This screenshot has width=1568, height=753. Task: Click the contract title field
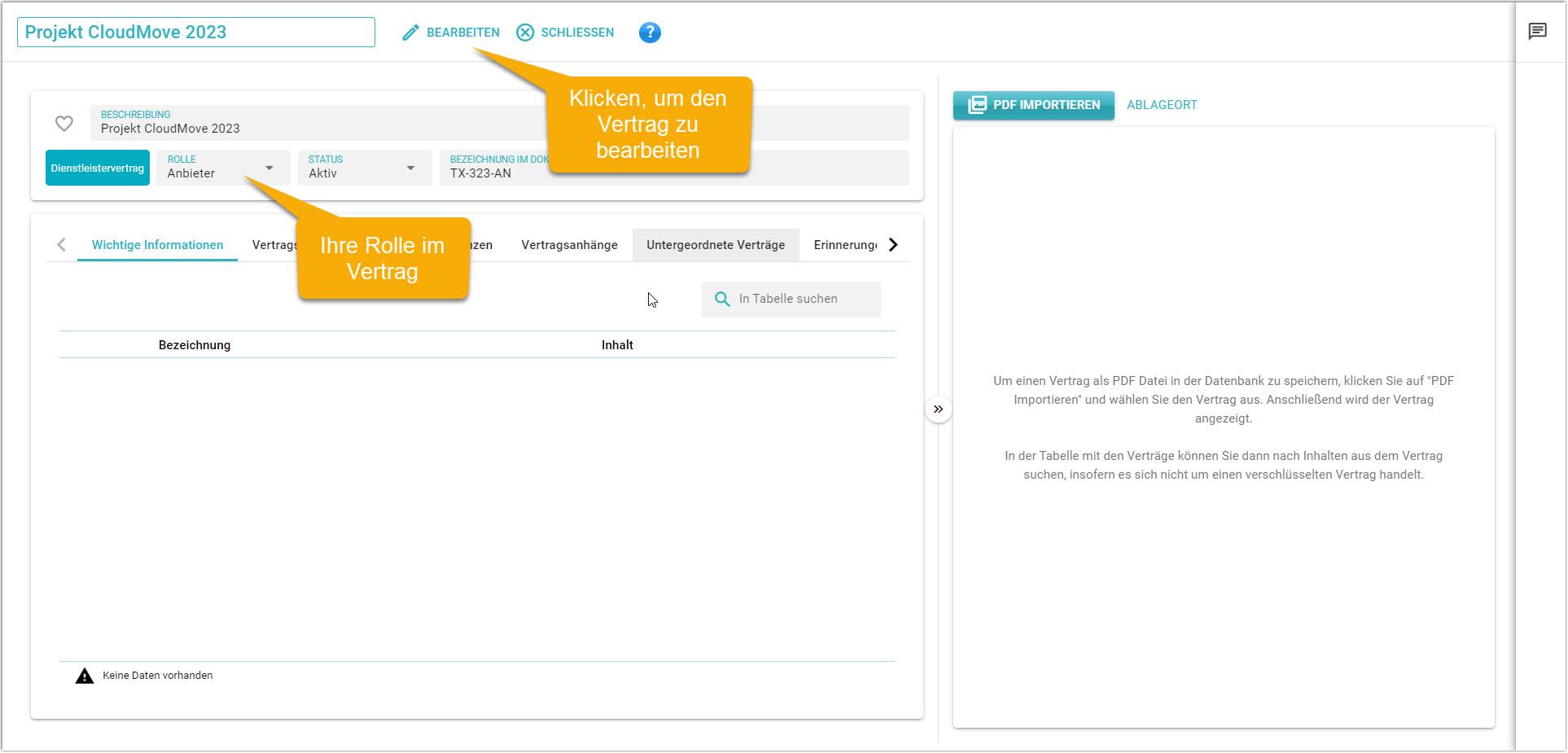[196, 32]
